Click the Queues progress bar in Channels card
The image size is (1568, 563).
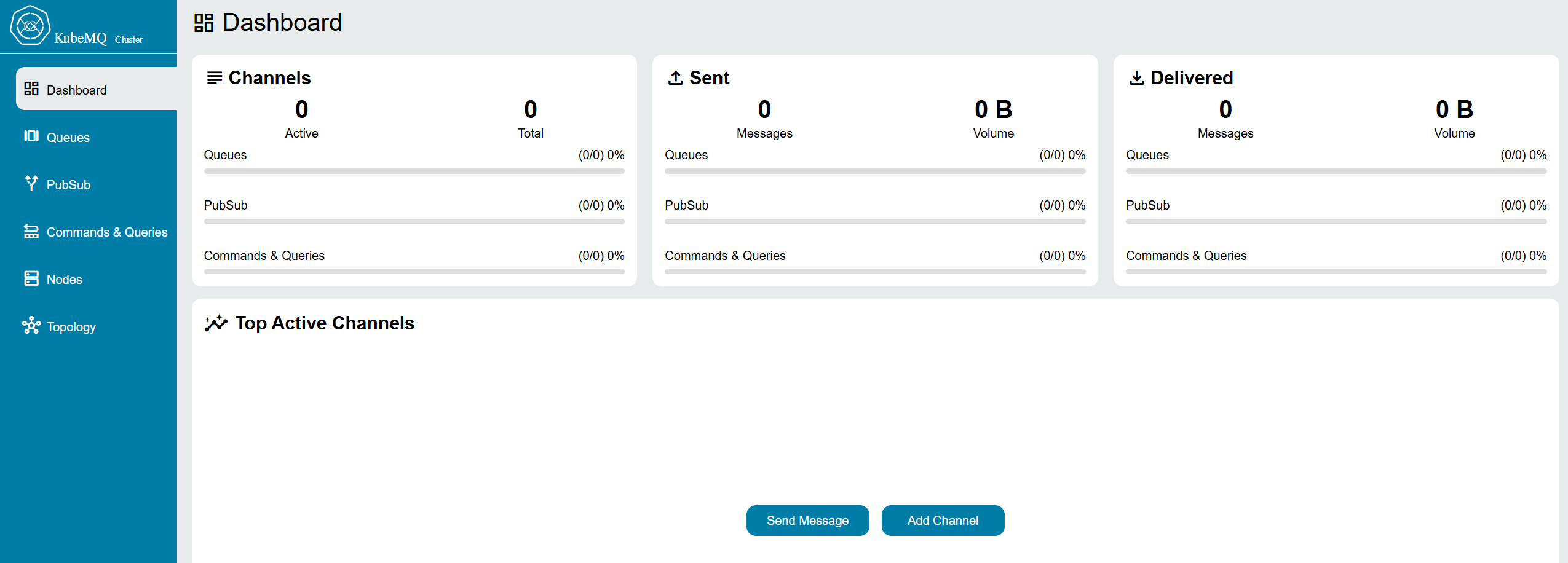(x=414, y=171)
